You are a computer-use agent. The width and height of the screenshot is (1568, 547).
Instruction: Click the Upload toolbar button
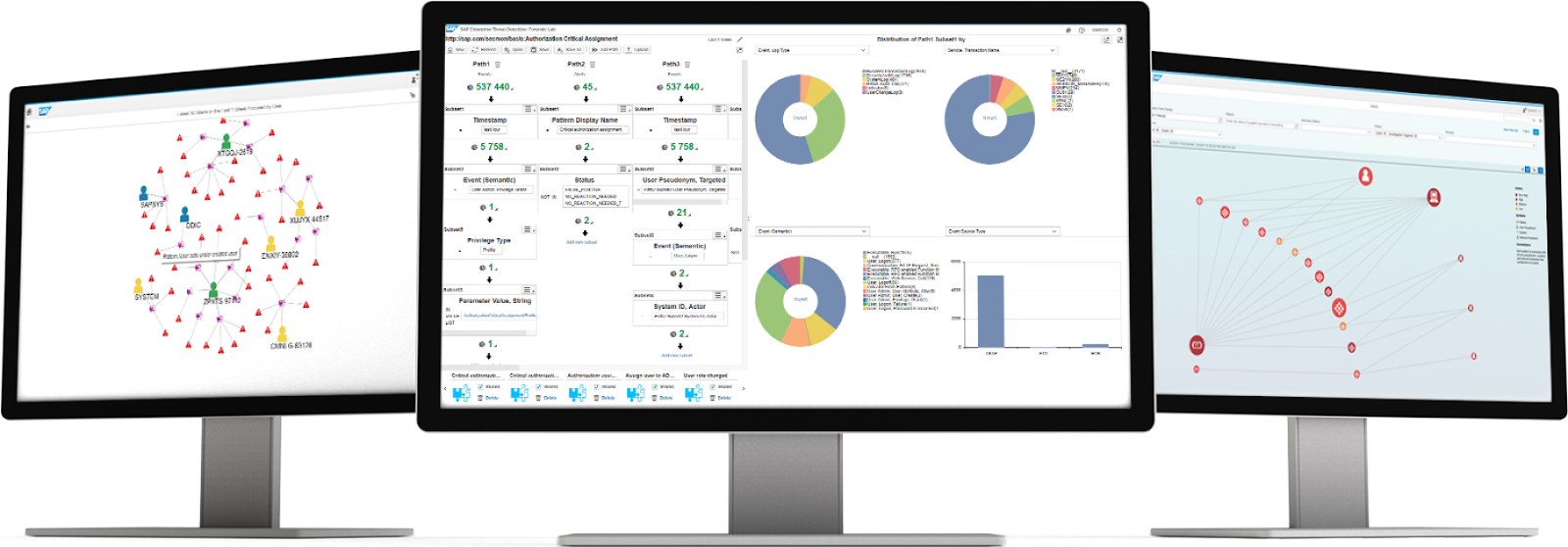tap(637, 49)
